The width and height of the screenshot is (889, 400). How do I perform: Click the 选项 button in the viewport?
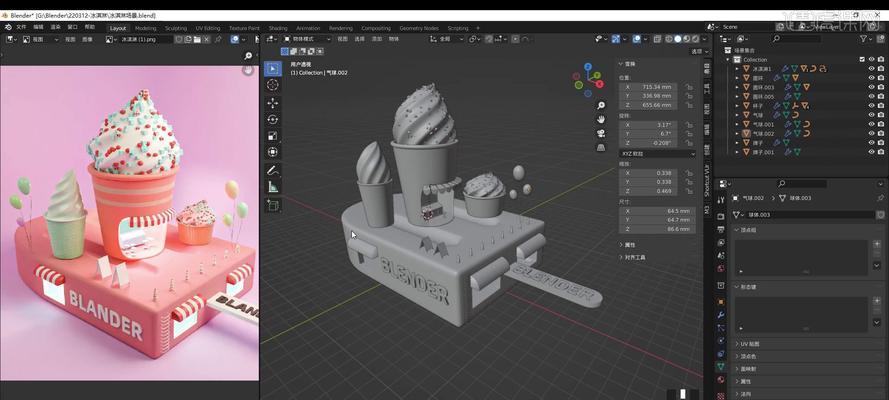click(x=697, y=51)
